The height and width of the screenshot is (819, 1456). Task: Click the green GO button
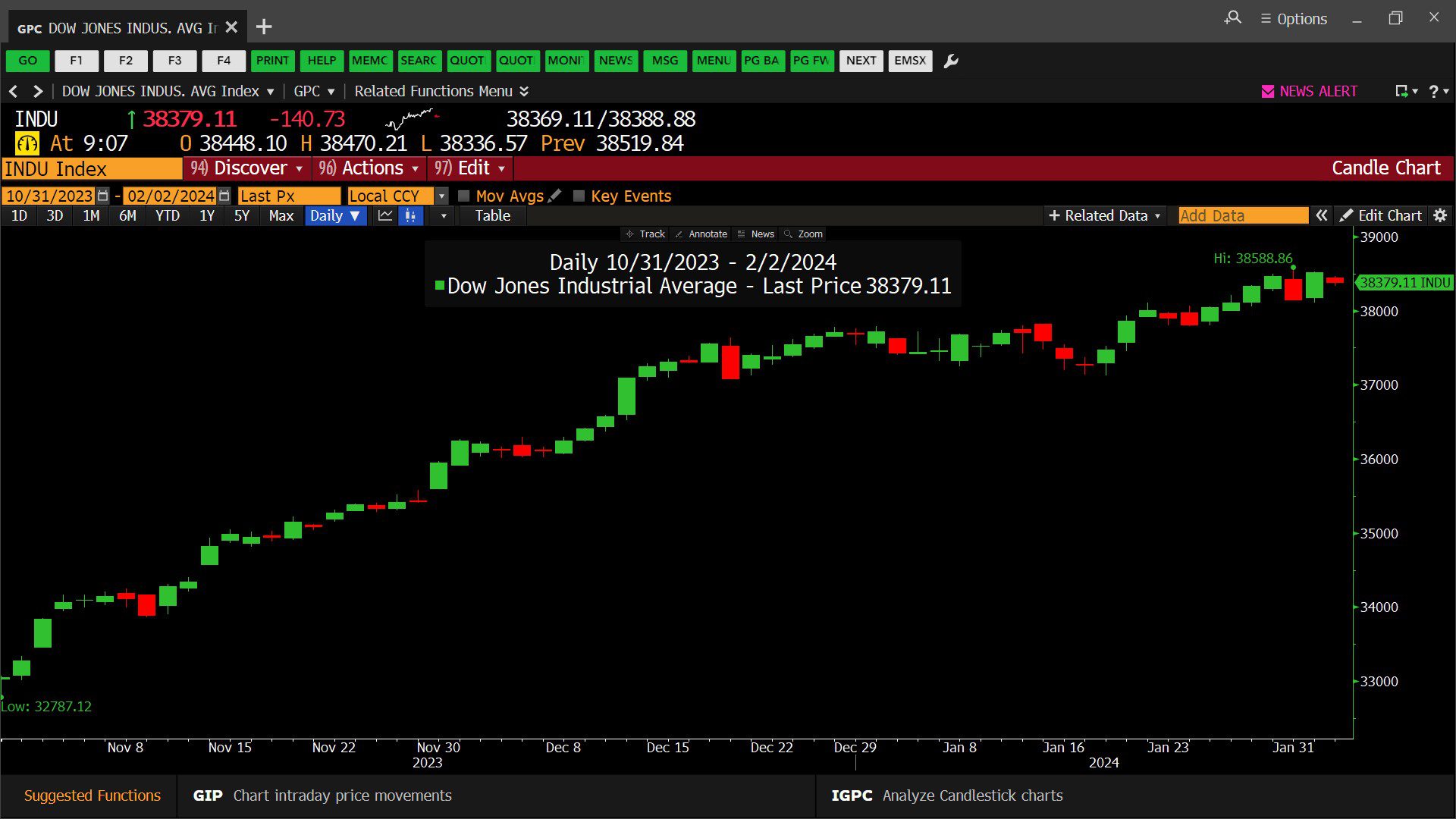point(27,61)
